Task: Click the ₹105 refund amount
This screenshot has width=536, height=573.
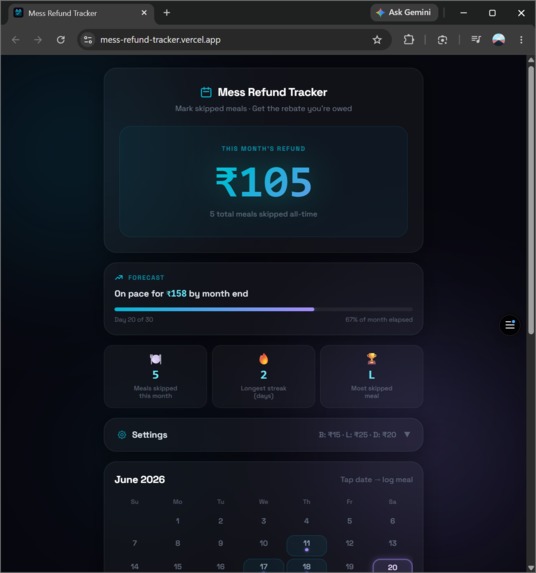Action: coord(263,182)
